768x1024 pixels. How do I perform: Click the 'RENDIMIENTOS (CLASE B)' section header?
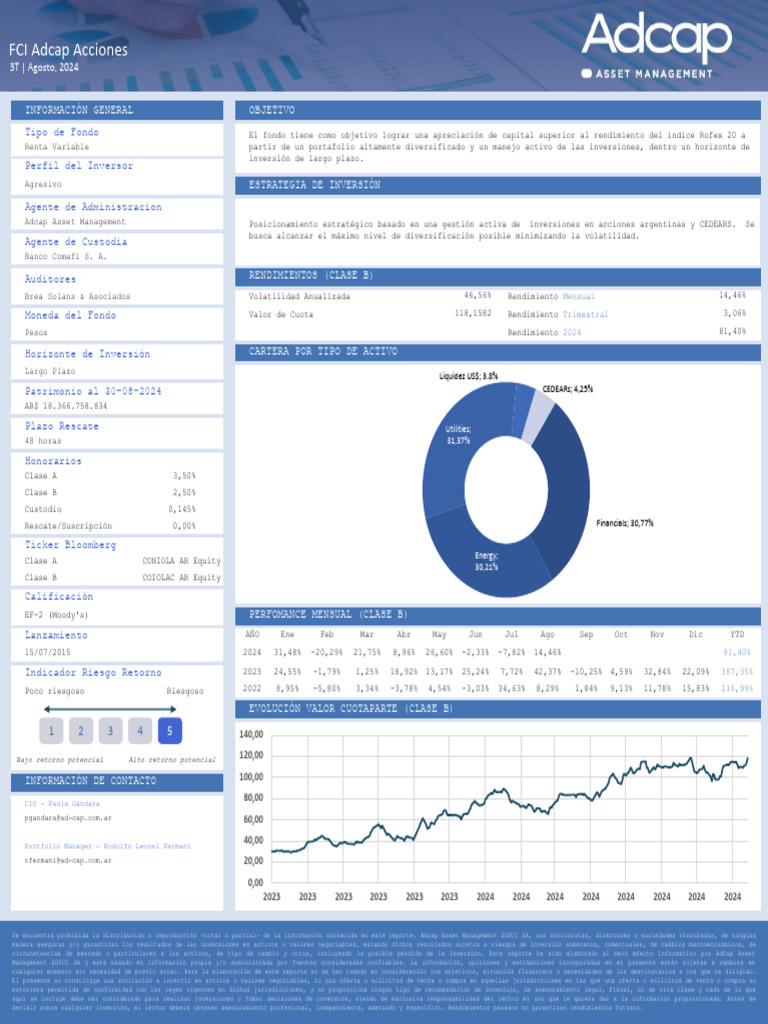click(311, 275)
